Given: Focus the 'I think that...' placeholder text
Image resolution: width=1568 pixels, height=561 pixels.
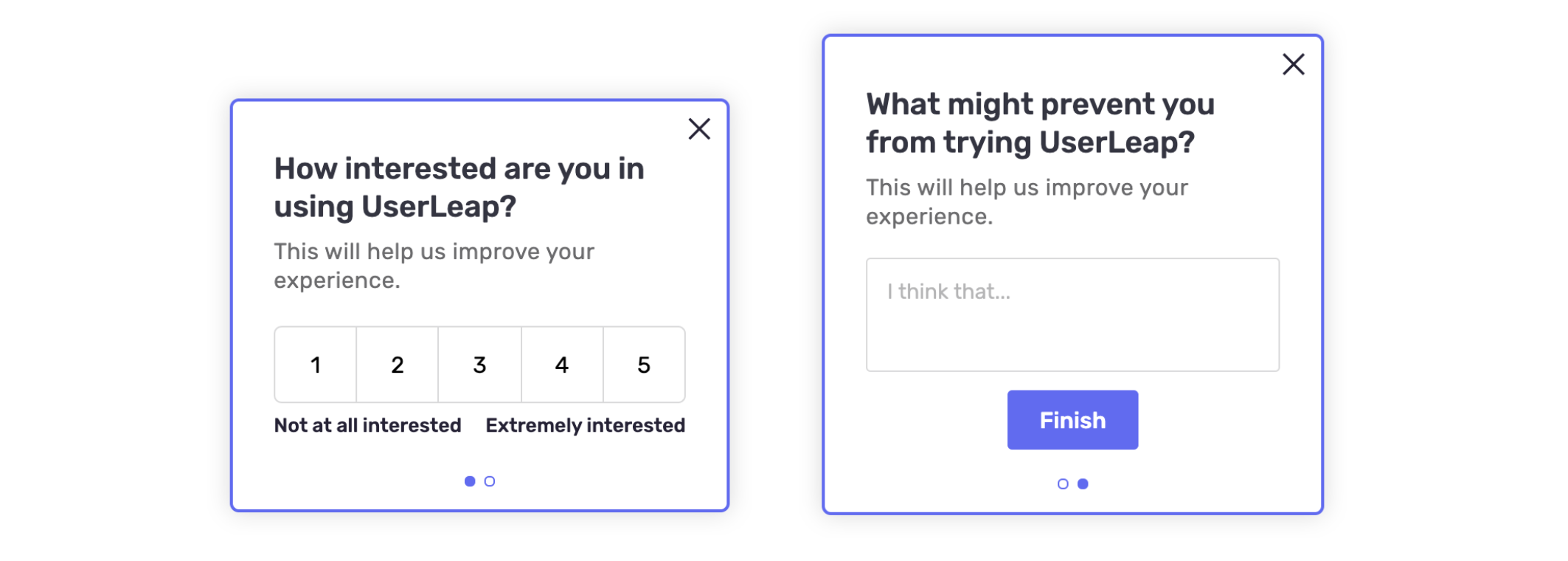Looking at the screenshot, I should 948,292.
